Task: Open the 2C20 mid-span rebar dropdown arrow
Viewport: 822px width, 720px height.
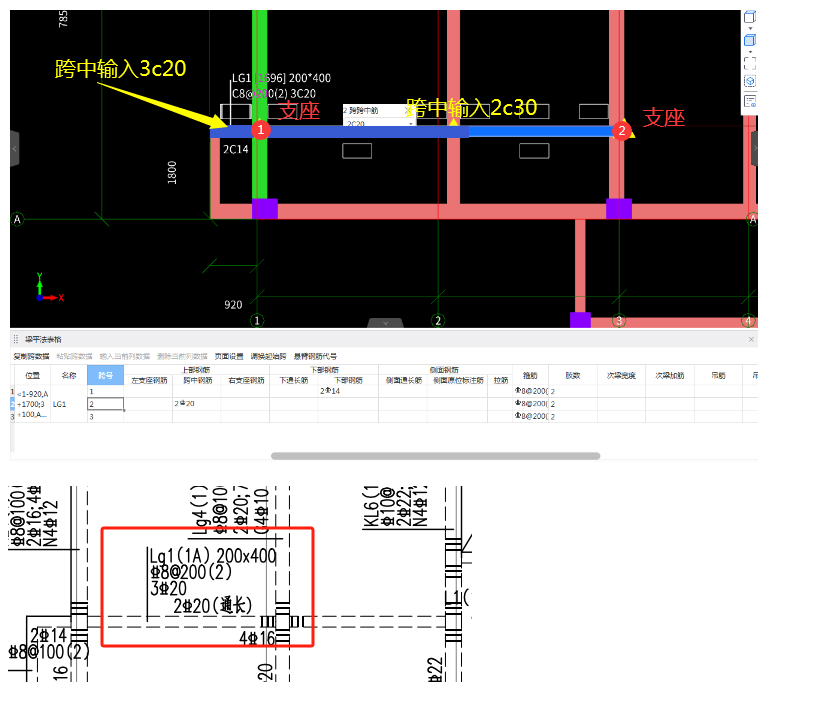Action: (410, 124)
